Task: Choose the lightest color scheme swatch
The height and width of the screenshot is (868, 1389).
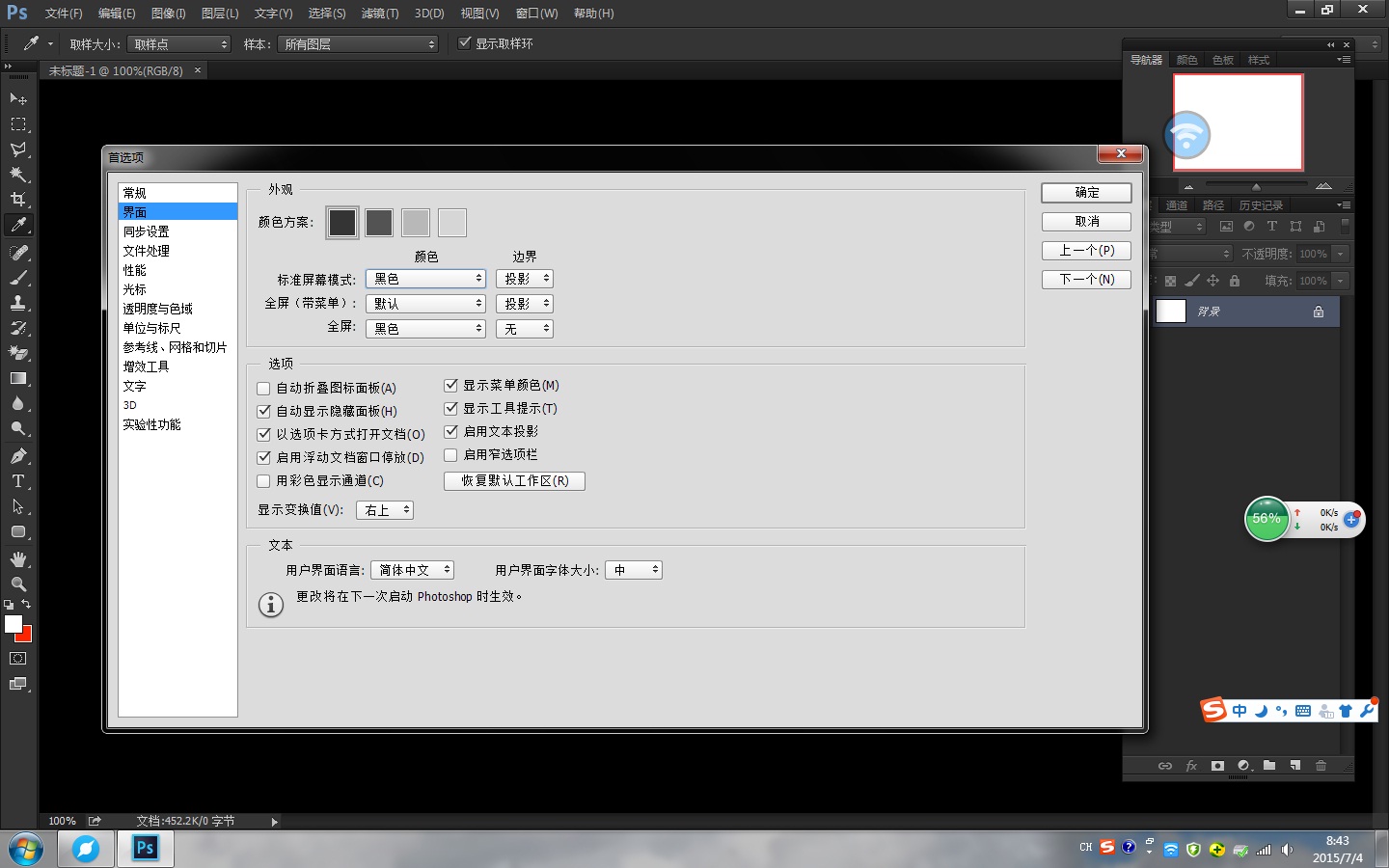Action: coord(452,223)
